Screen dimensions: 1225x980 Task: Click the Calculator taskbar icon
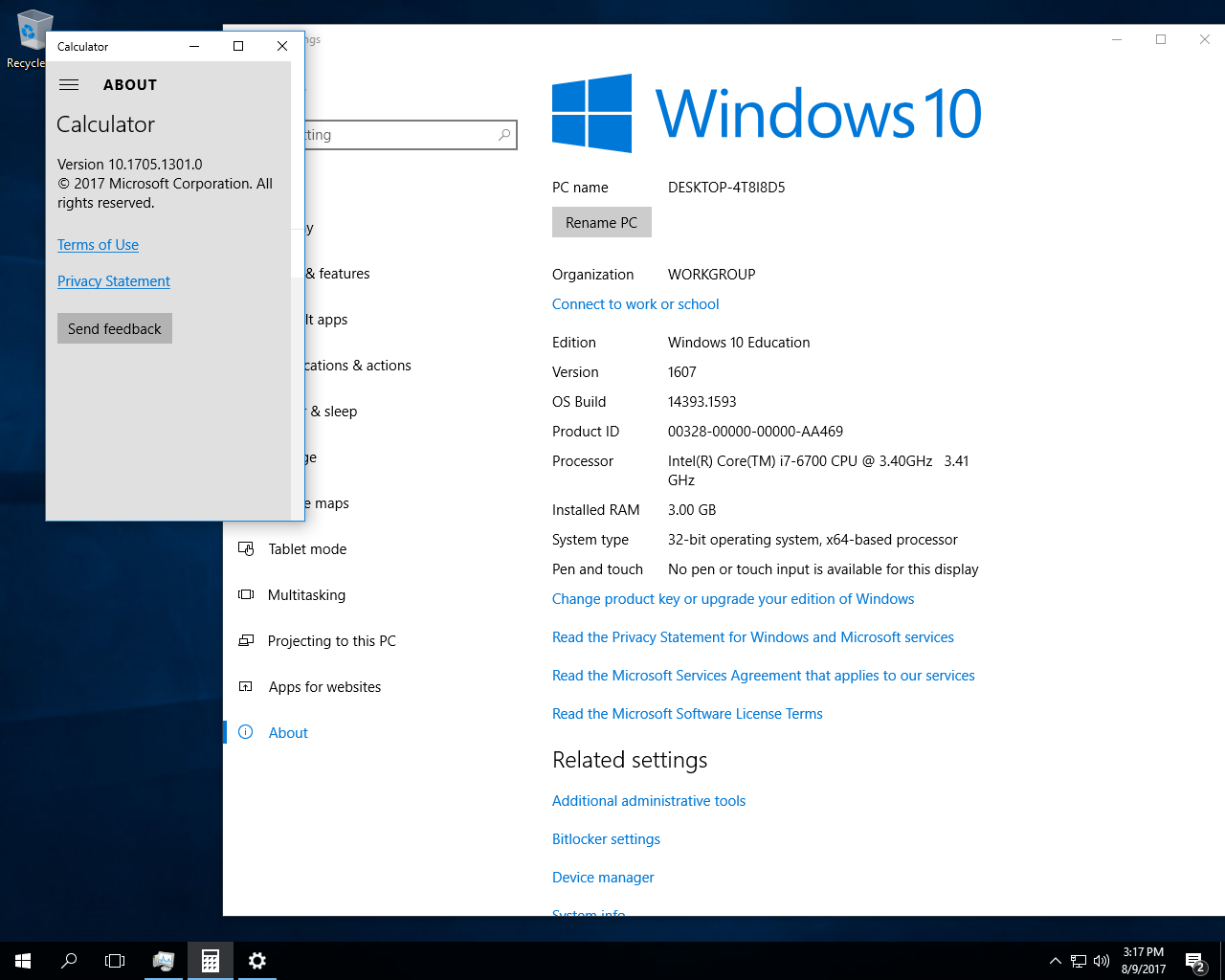click(211, 961)
